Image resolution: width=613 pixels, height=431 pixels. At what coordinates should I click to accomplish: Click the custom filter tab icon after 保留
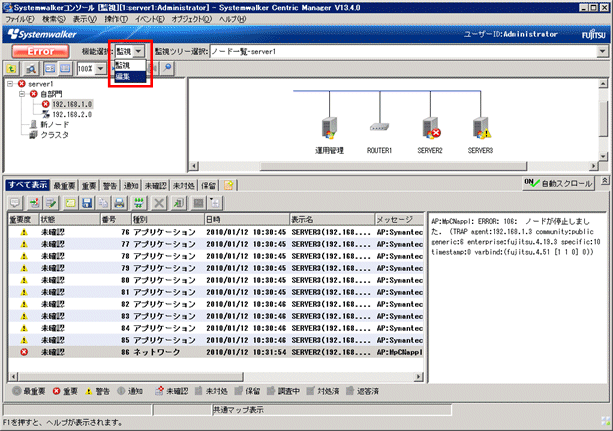tap(229, 185)
